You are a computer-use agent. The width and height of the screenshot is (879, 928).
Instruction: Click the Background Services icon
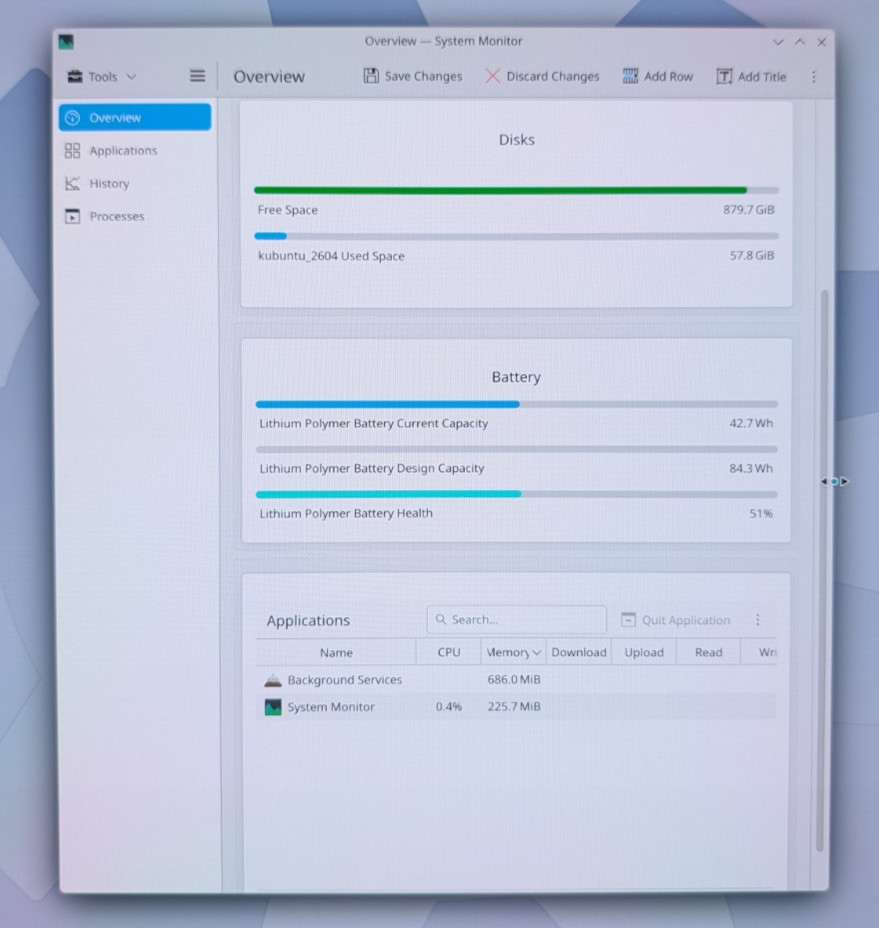273,680
